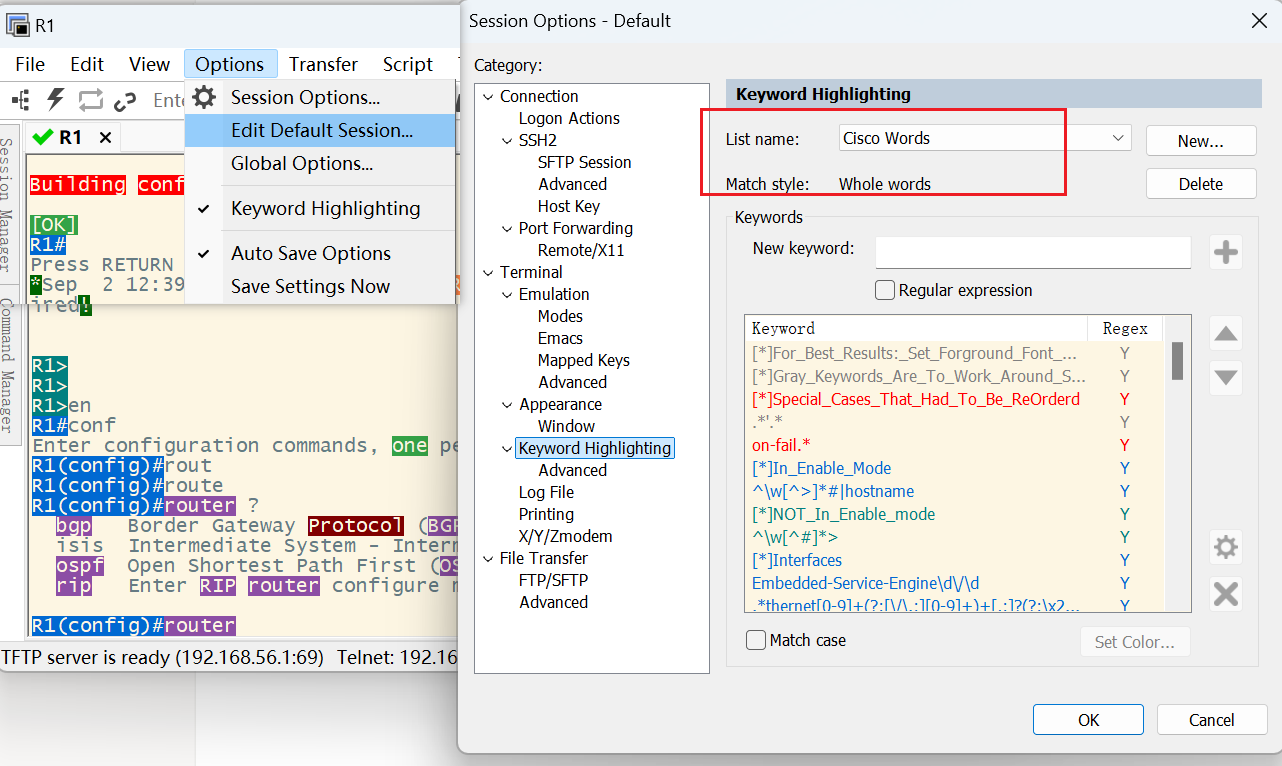Click the gear icon beside Session Options
The image size is (1282, 766).
[204, 97]
